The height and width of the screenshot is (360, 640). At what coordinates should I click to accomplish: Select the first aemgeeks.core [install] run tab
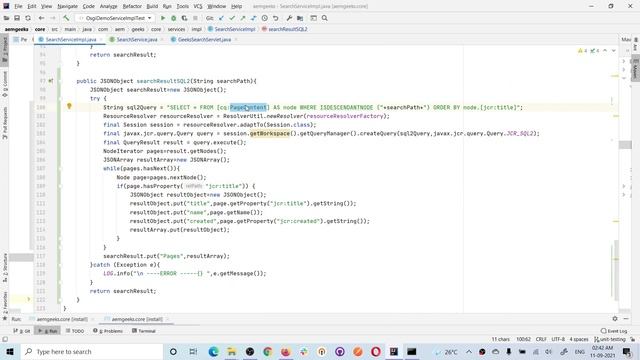62,319
